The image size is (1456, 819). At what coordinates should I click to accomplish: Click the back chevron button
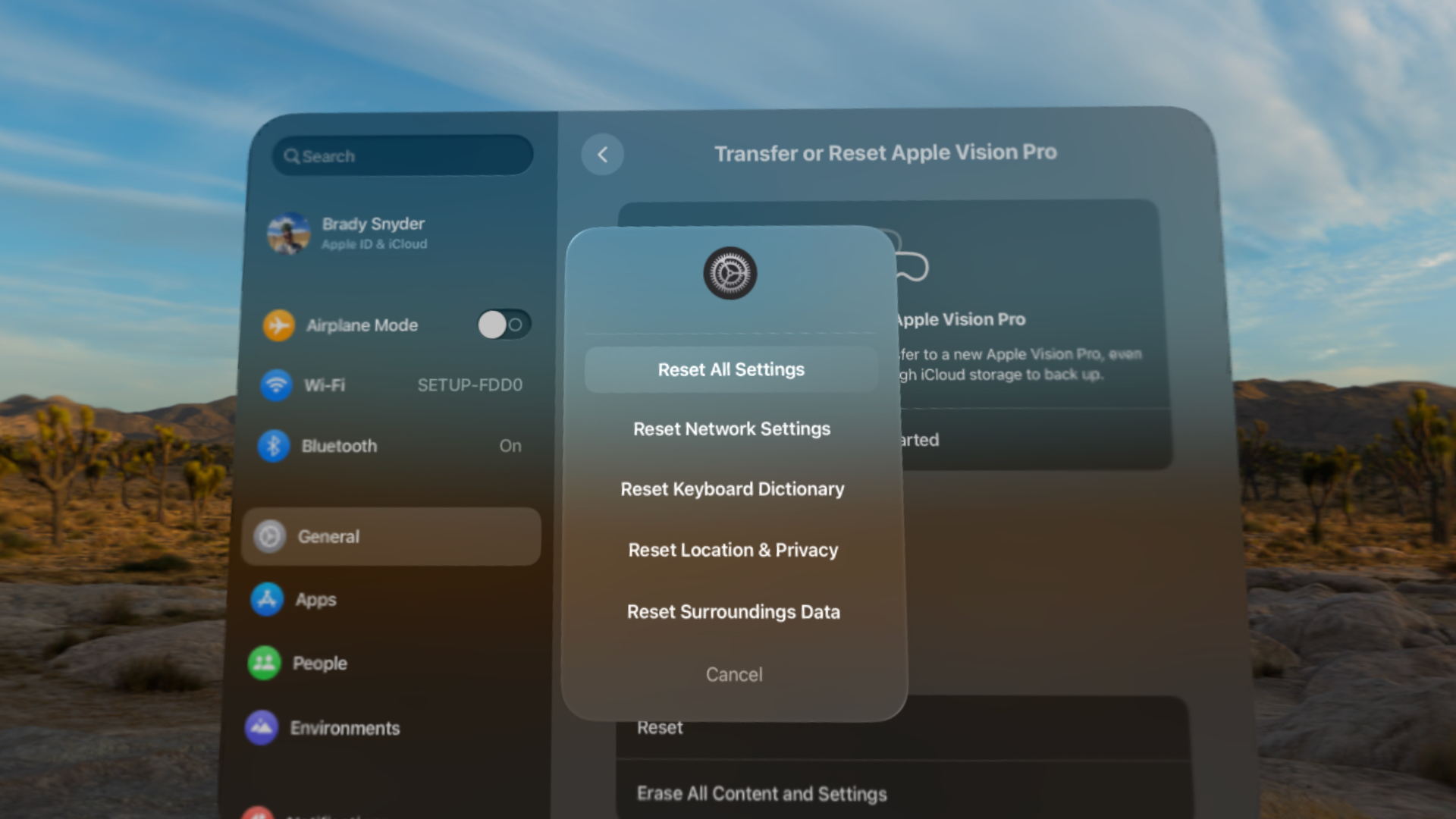coord(602,155)
